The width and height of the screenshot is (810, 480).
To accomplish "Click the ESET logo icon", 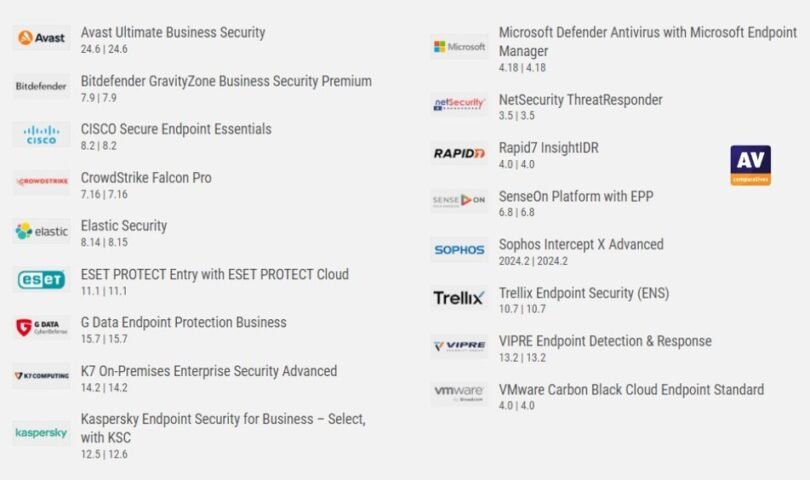I will (42, 280).
